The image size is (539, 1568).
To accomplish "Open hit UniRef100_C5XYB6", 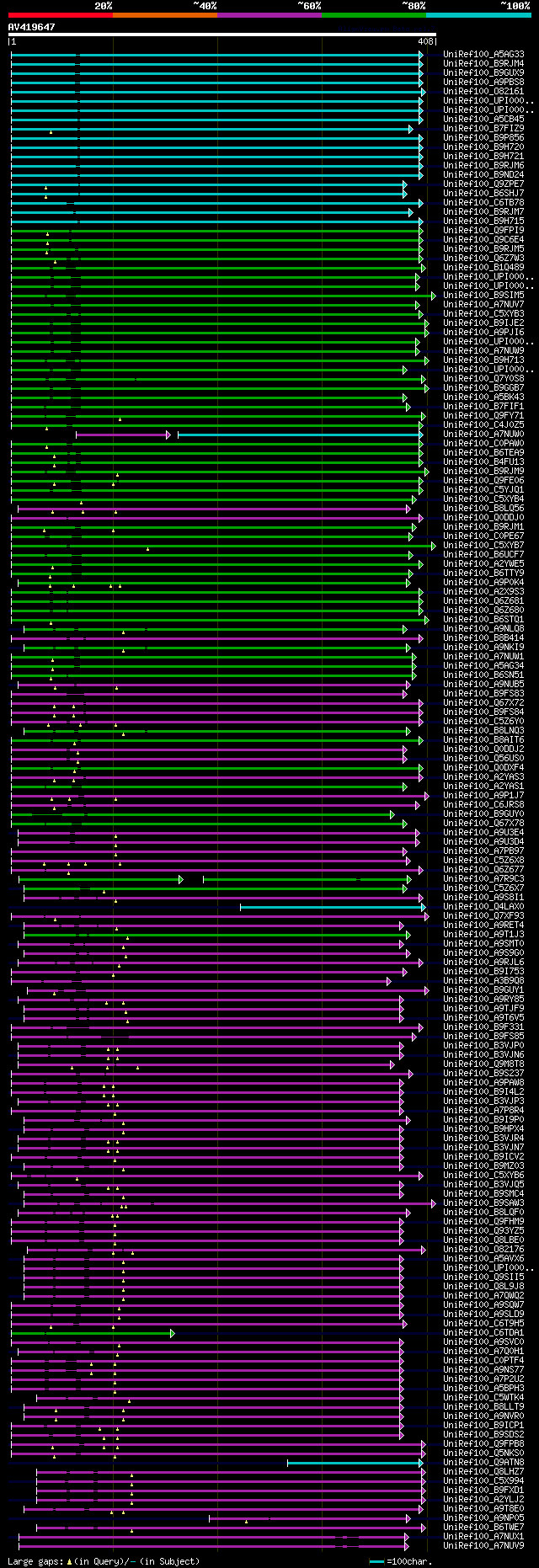I will coord(483,1176).
